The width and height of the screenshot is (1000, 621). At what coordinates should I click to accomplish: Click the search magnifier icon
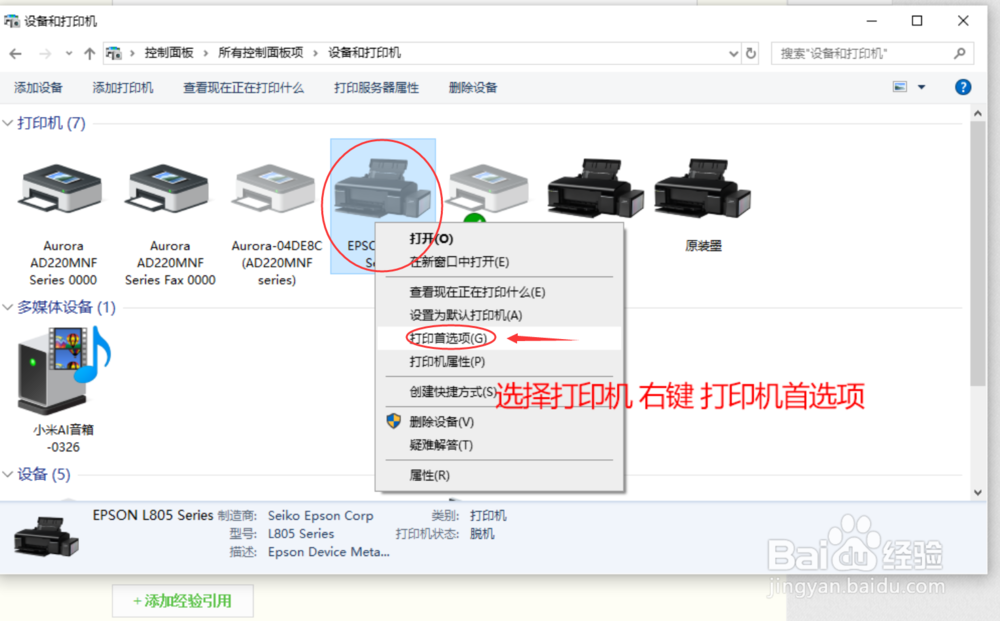(x=958, y=53)
